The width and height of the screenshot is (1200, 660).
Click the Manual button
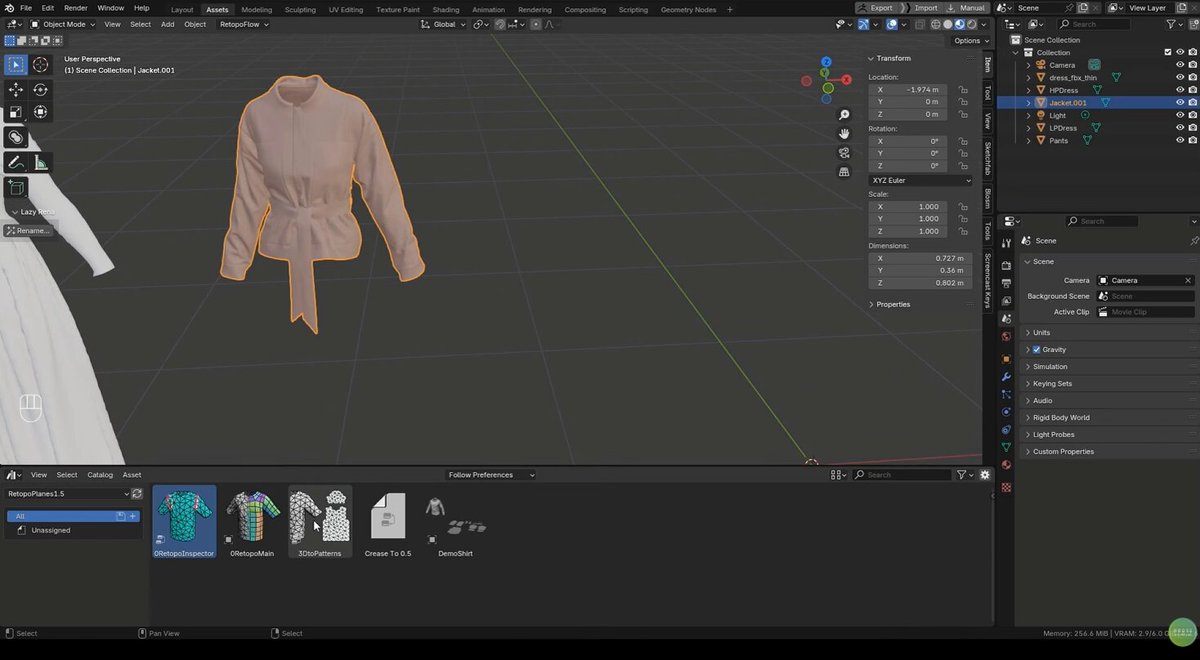[966, 8]
